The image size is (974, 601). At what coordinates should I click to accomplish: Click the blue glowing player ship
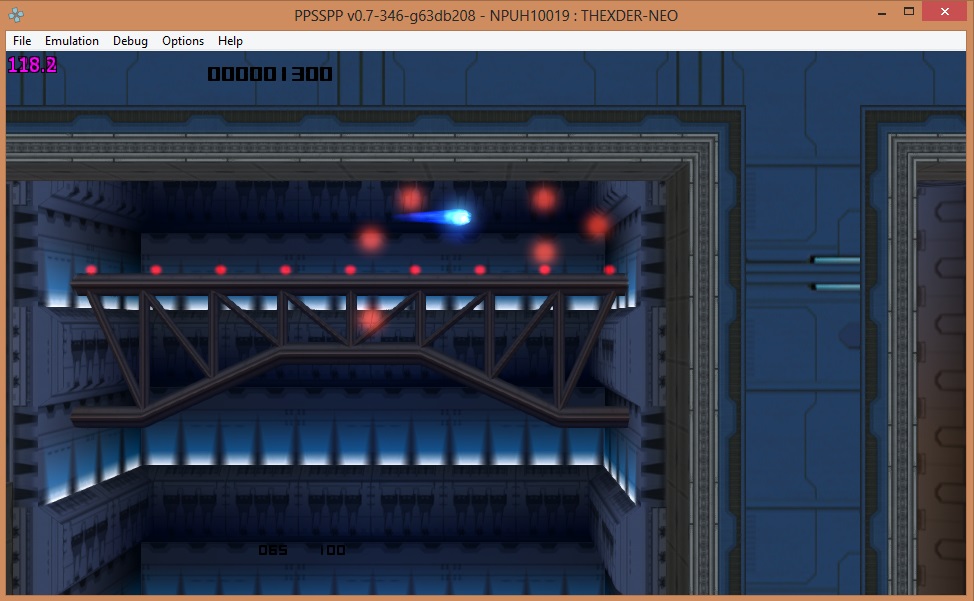[455, 216]
